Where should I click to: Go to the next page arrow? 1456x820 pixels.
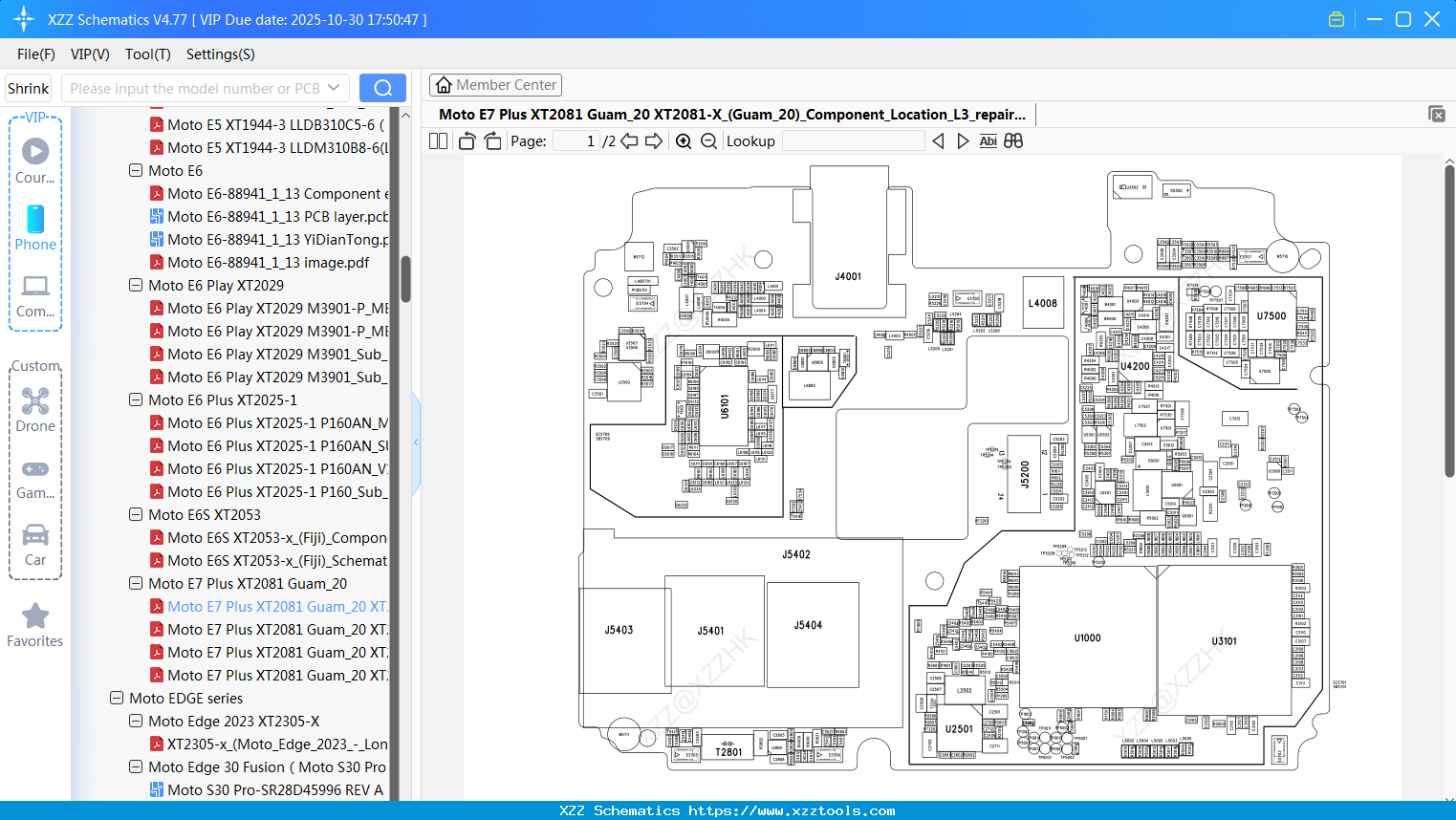click(654, 141)
